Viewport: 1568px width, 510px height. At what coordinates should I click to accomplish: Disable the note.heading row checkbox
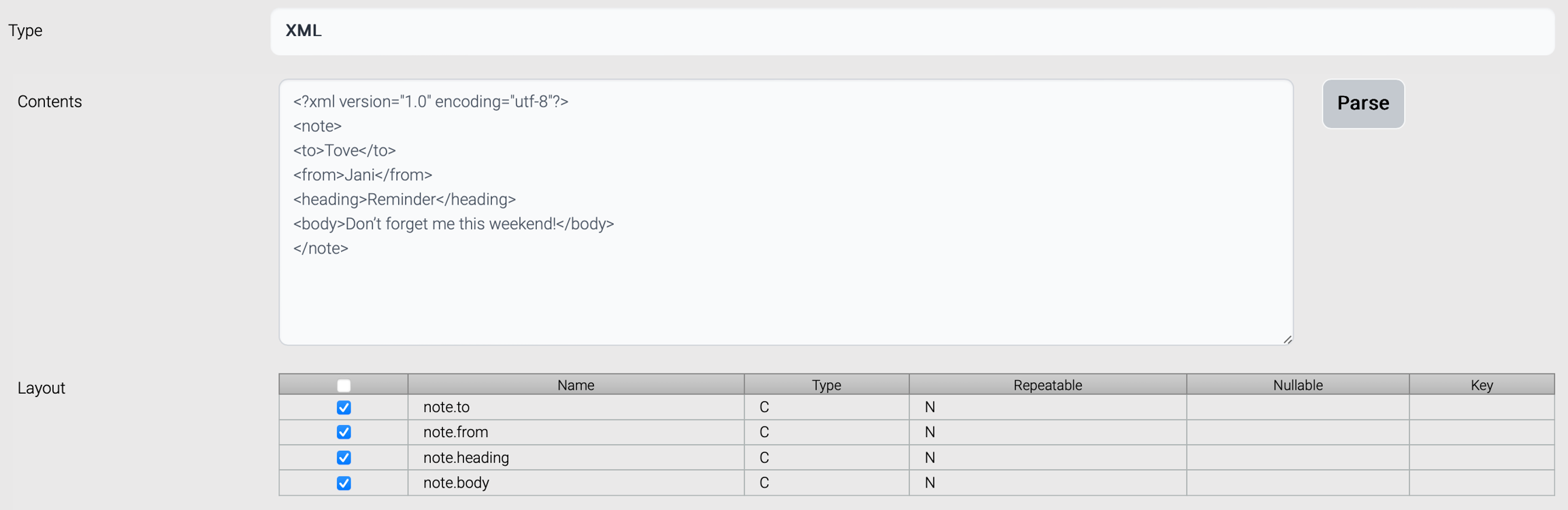(344, 458)
